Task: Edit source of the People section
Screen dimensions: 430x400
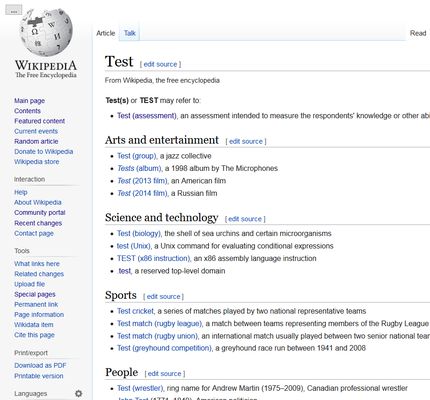Action: pos(164,374)
